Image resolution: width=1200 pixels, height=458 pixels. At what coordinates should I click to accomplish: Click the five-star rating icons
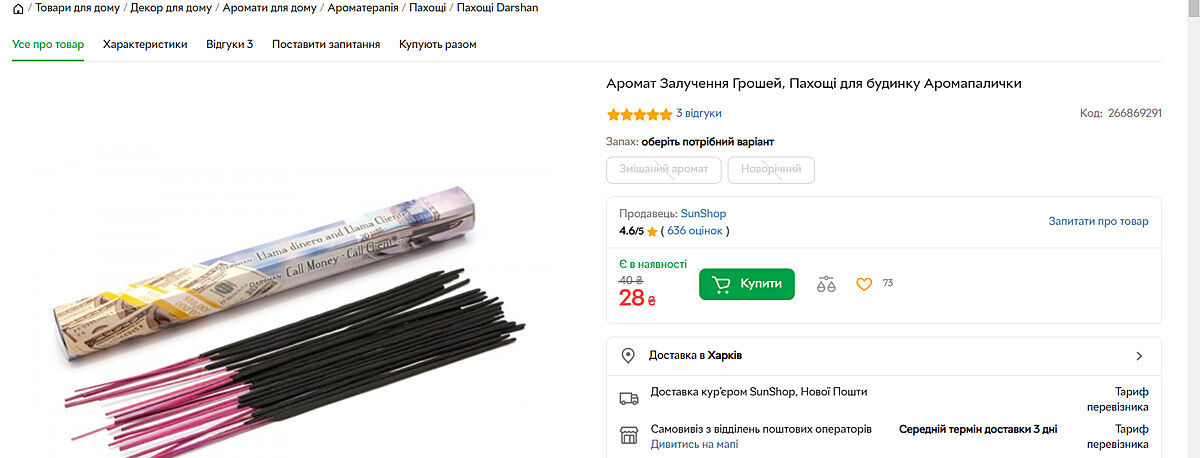click(x=639, y=114)
